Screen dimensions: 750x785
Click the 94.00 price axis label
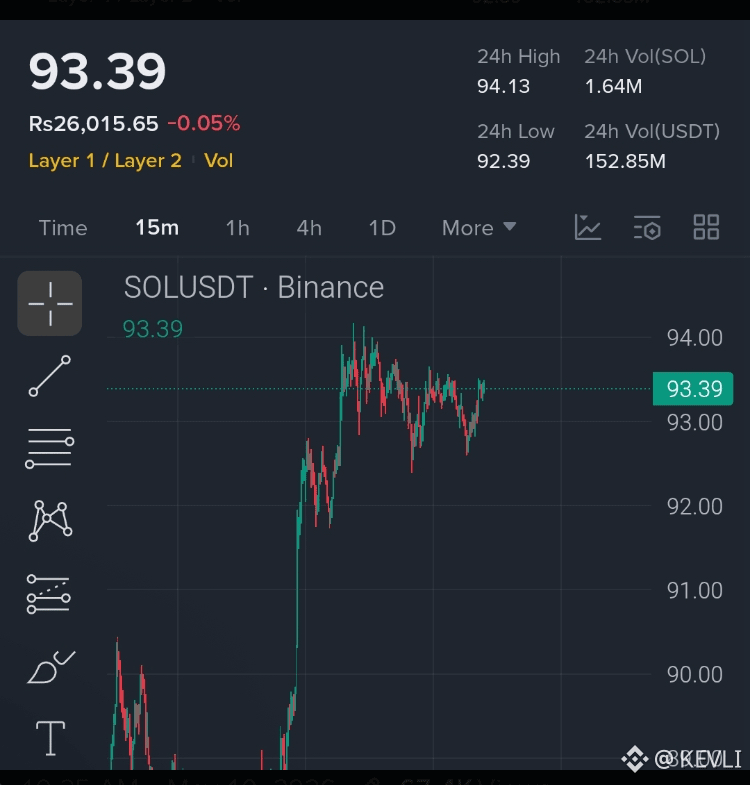[x=694, y=338]
